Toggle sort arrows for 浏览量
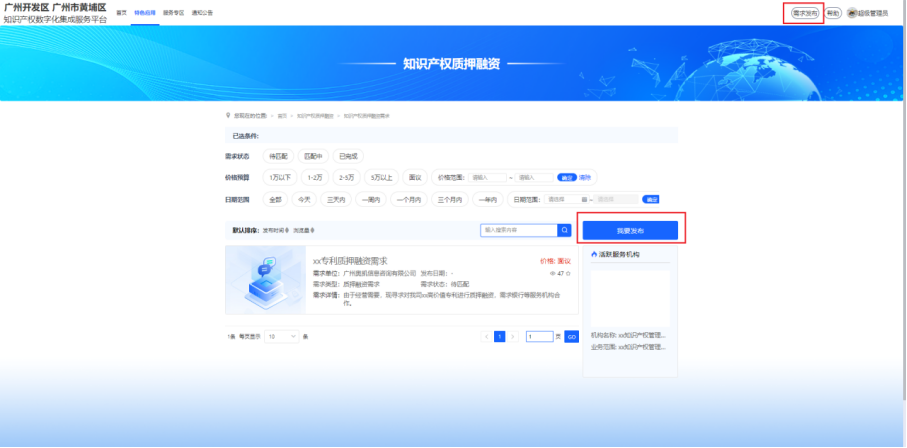This screenshot has width=907, height=448. coord(312,230)
